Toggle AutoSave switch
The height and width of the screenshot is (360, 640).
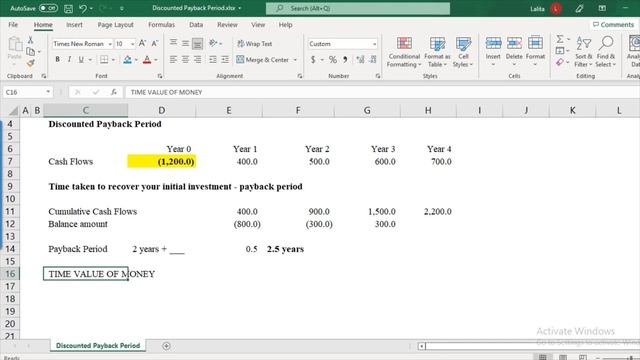(x=48, y=8)
